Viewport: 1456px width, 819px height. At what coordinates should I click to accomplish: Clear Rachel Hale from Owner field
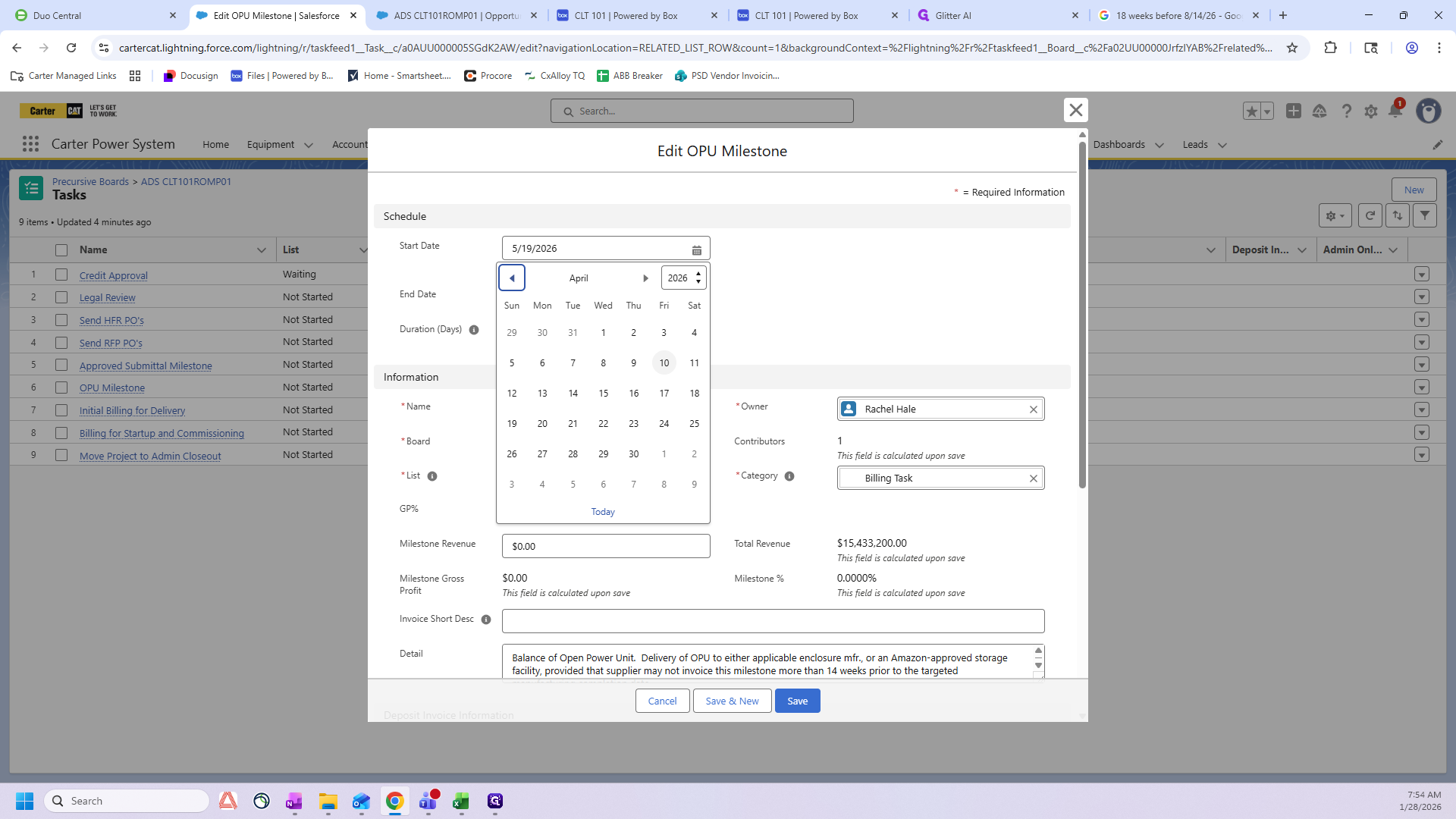pos(1033,409)
